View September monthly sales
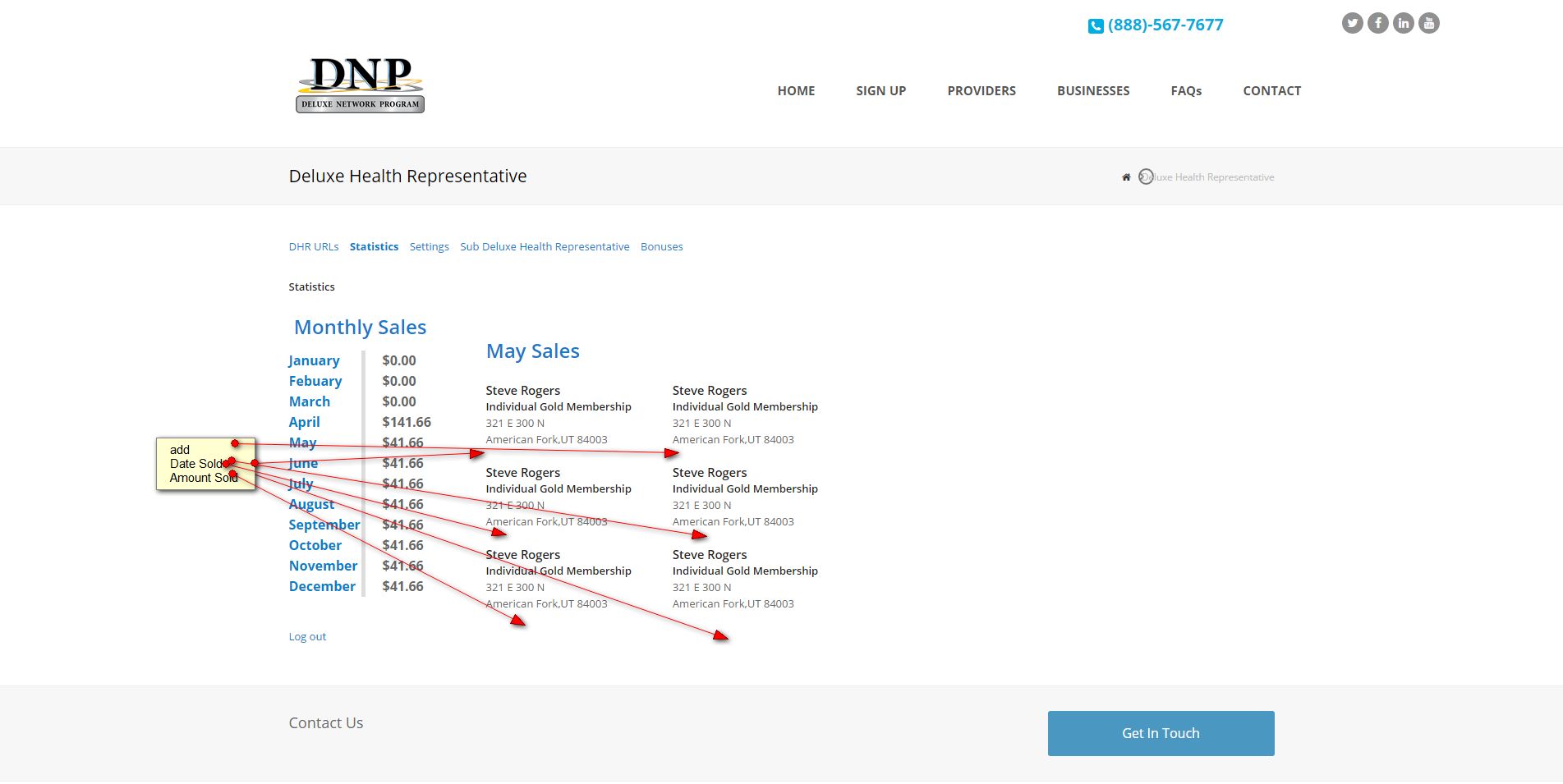This screenshot has width=1563, height=784. point(324,525)
